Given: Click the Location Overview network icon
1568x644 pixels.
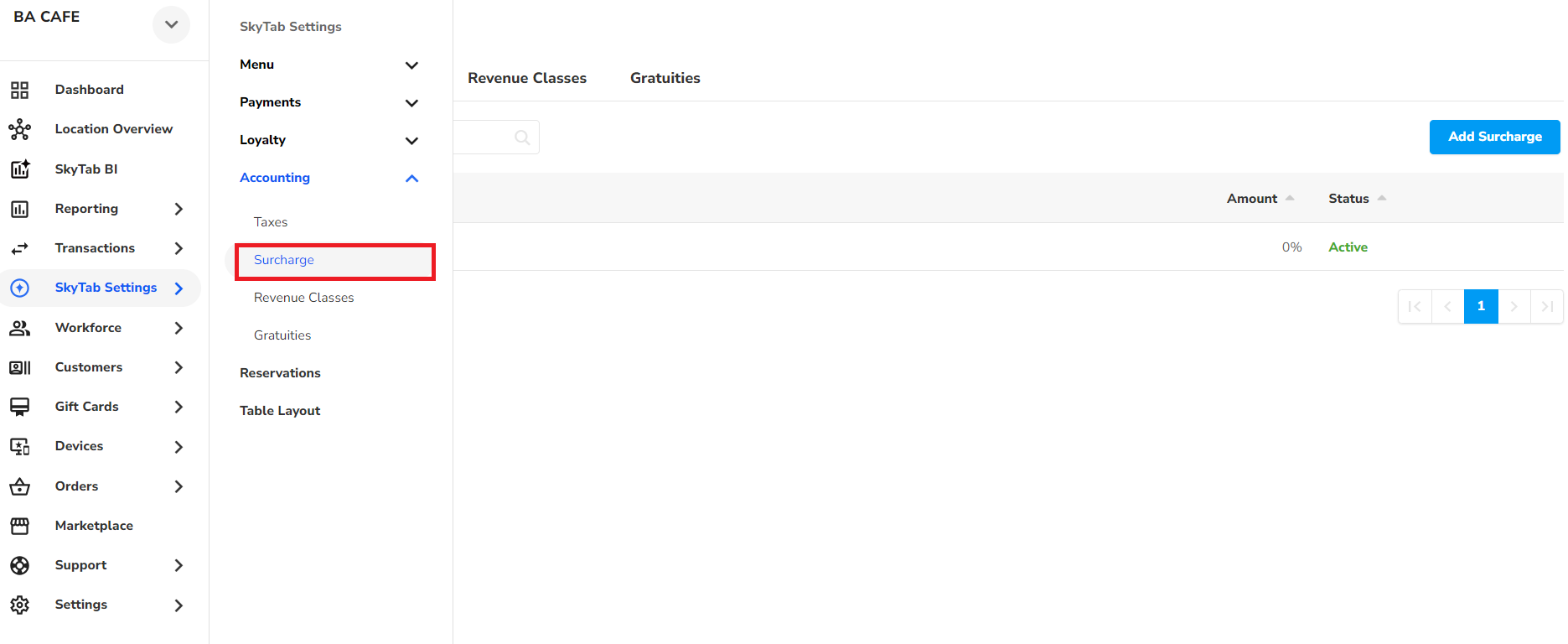Looking at the screenshot, I should 19,129.
